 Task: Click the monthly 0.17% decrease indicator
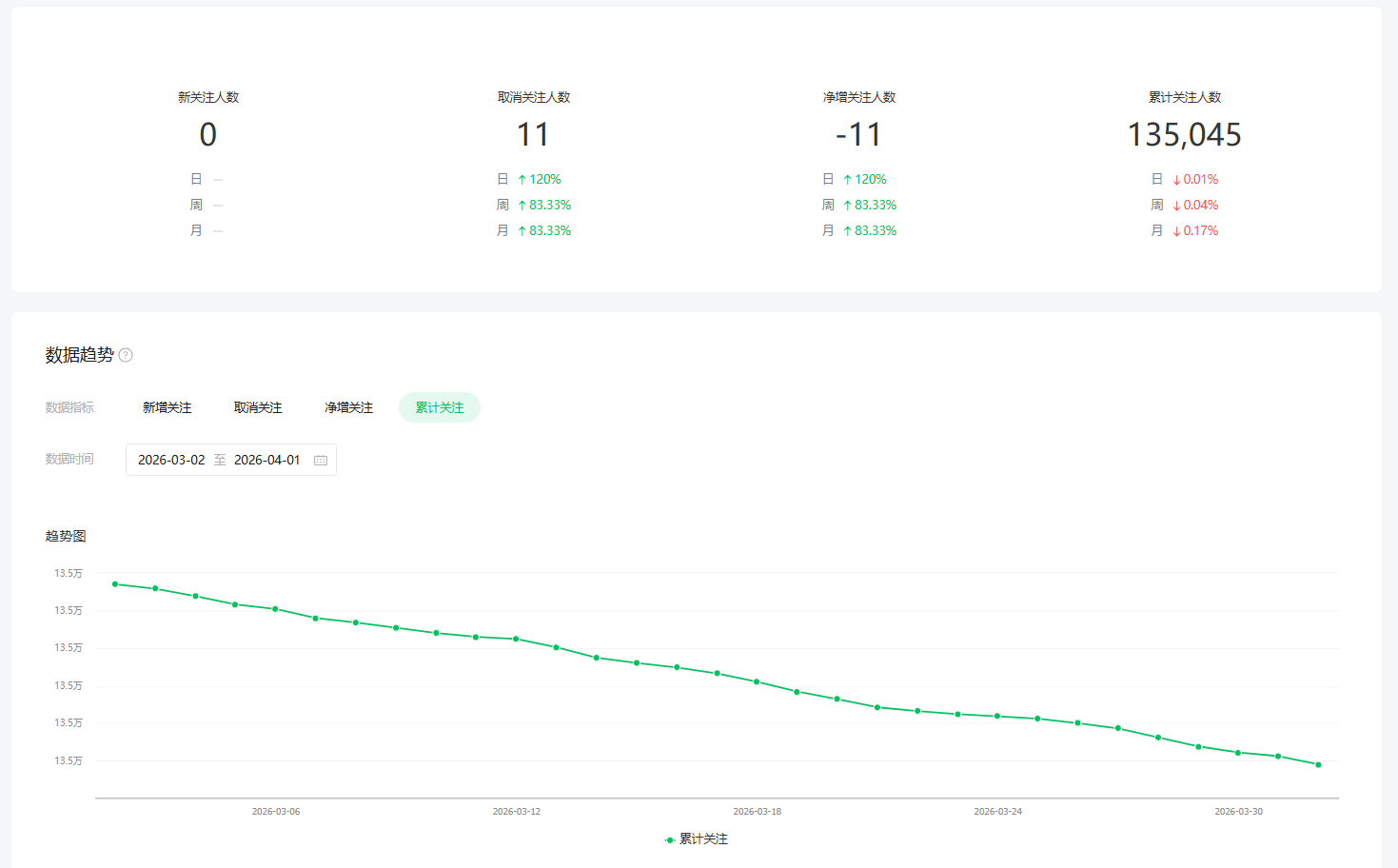1194,231
